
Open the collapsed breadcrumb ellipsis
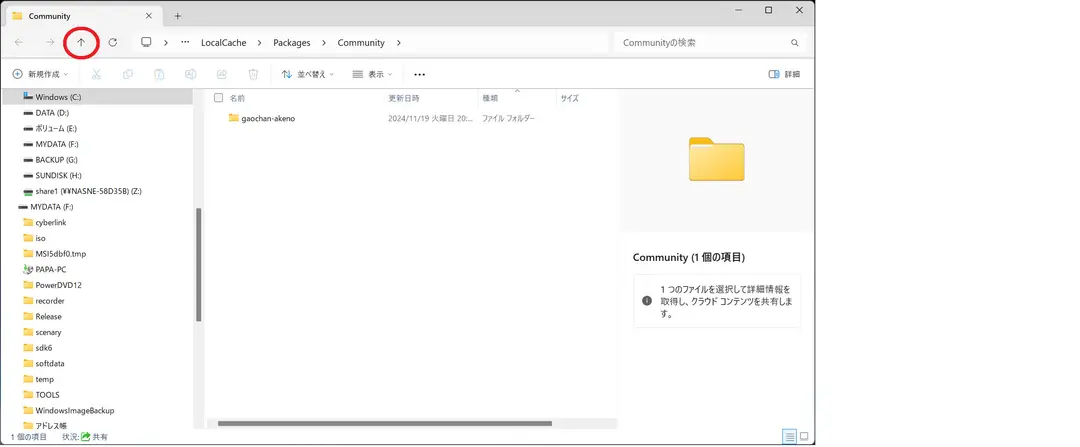click(185, 43)
